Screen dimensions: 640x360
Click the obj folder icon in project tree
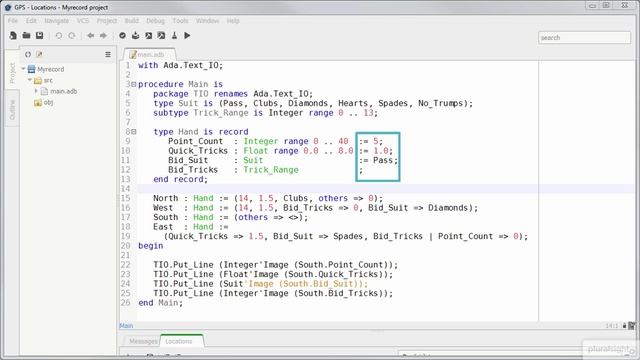point(38,102)
